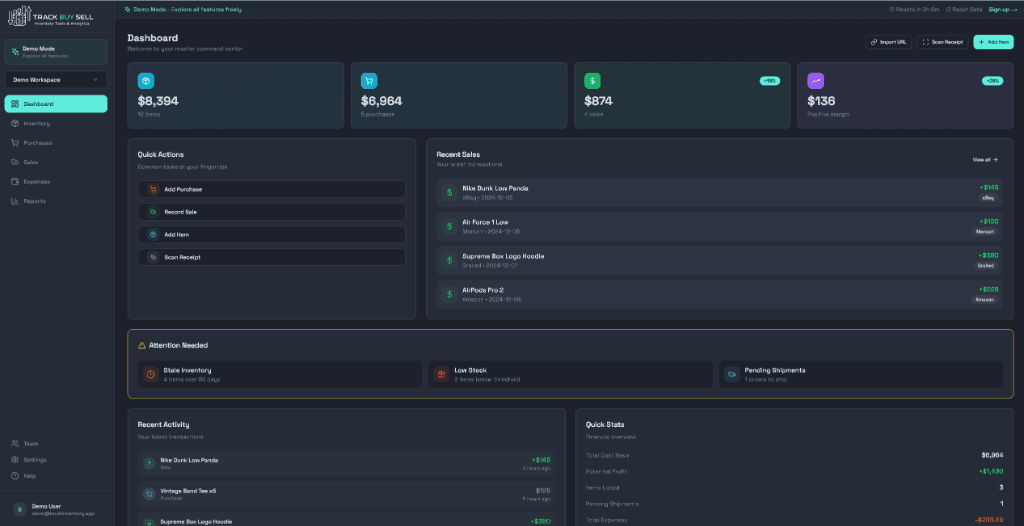Click the inventory value cube icon on $8,394 card
This screenshot has height=526, width=1024.
tap(146, 81)
